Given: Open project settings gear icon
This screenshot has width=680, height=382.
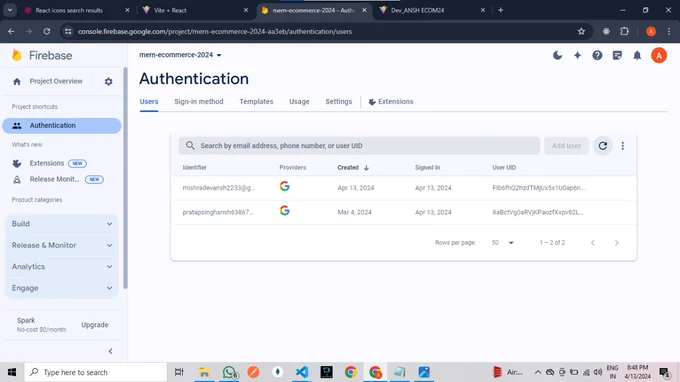Looking at the screenshot, I should point(108,82).
